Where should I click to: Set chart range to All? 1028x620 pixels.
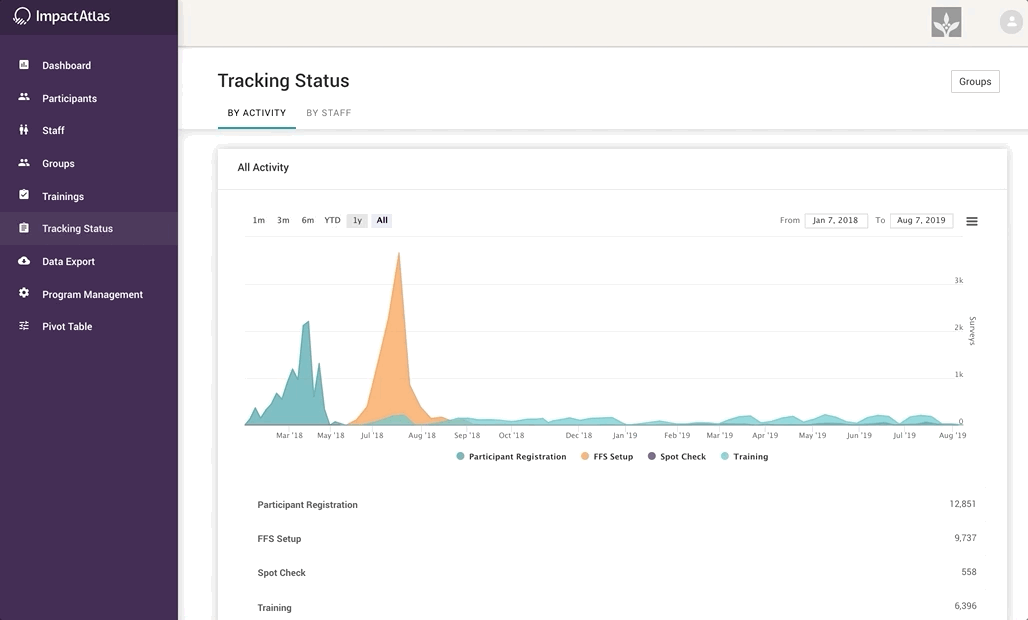(x=382, y=220)
